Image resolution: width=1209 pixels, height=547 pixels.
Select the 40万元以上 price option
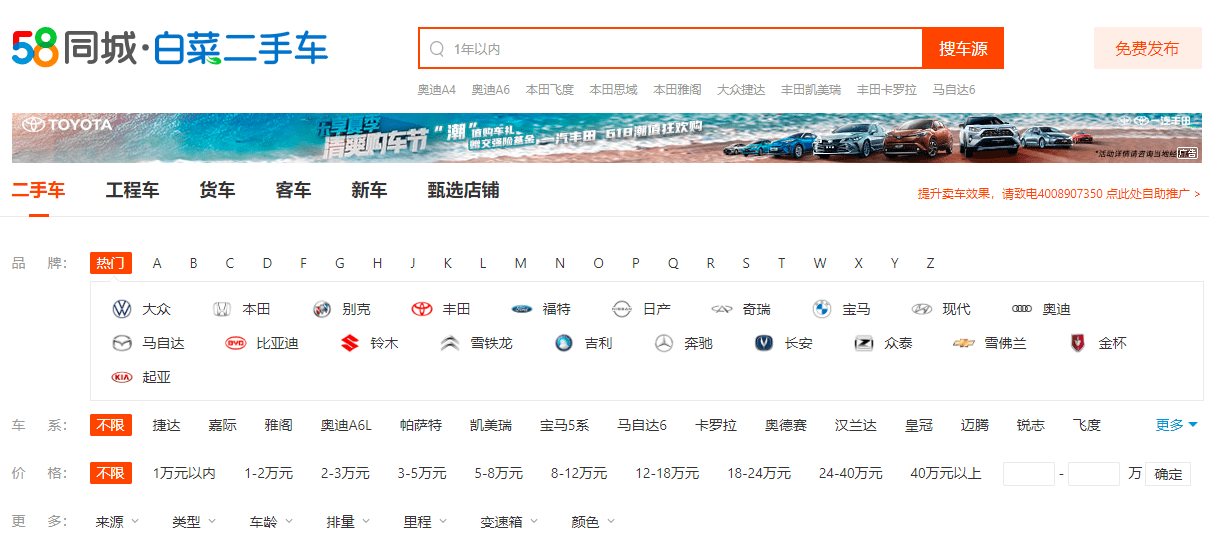pos(946,473)
